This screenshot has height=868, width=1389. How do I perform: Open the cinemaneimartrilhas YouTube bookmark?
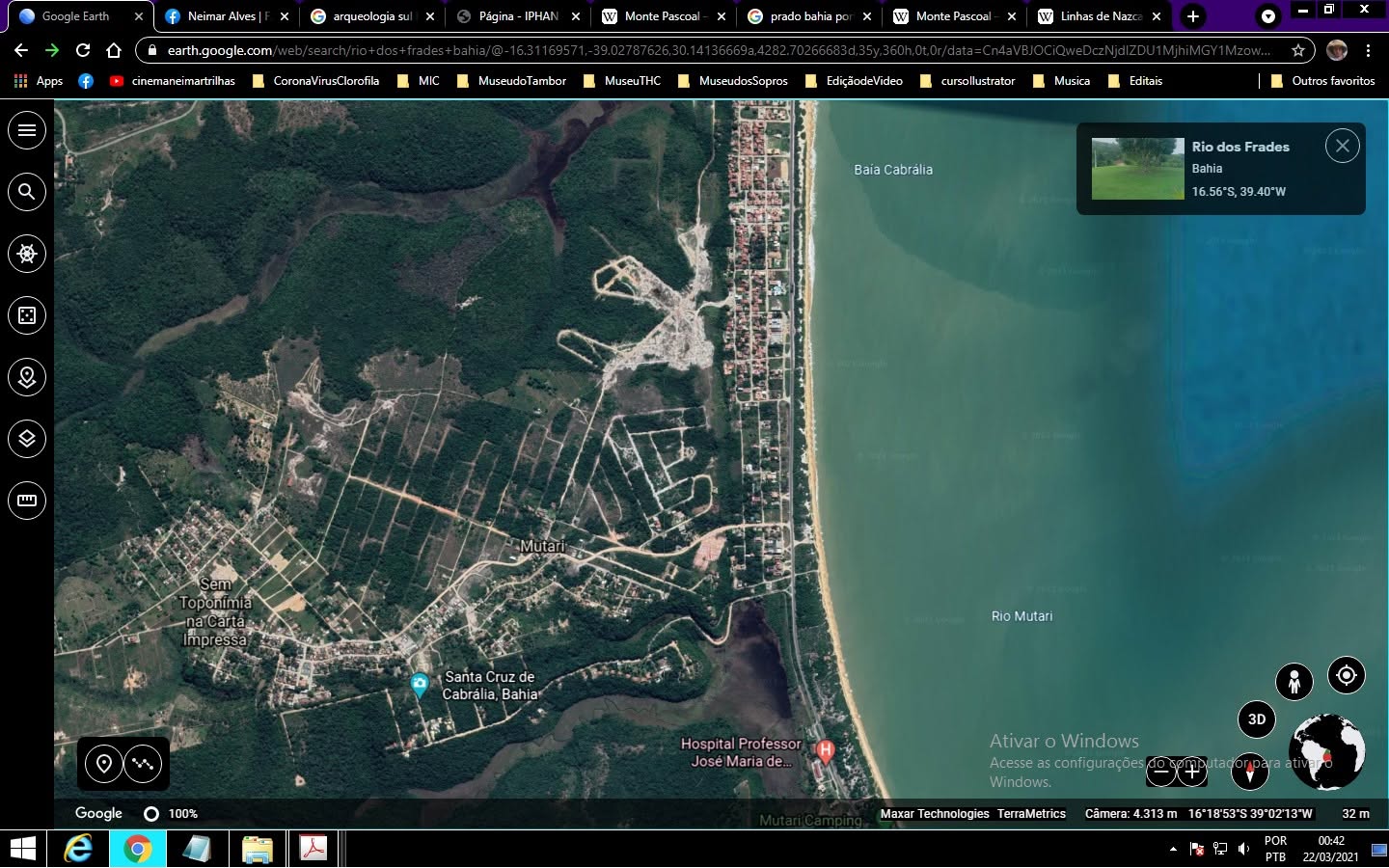point(172,81)
